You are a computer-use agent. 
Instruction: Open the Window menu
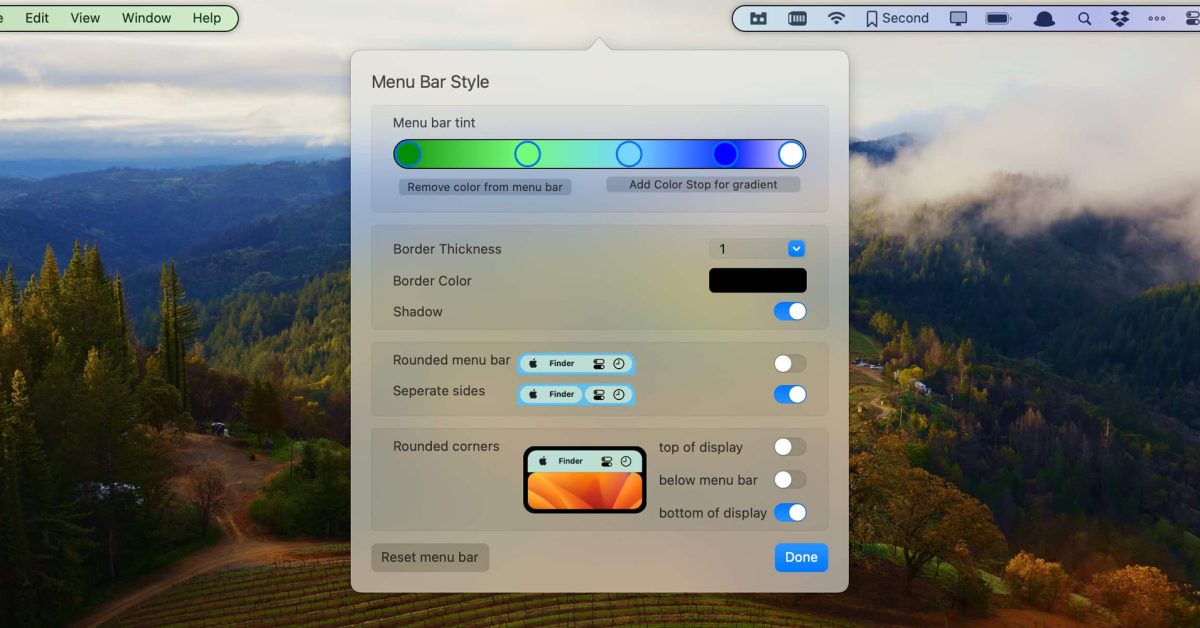146,18
